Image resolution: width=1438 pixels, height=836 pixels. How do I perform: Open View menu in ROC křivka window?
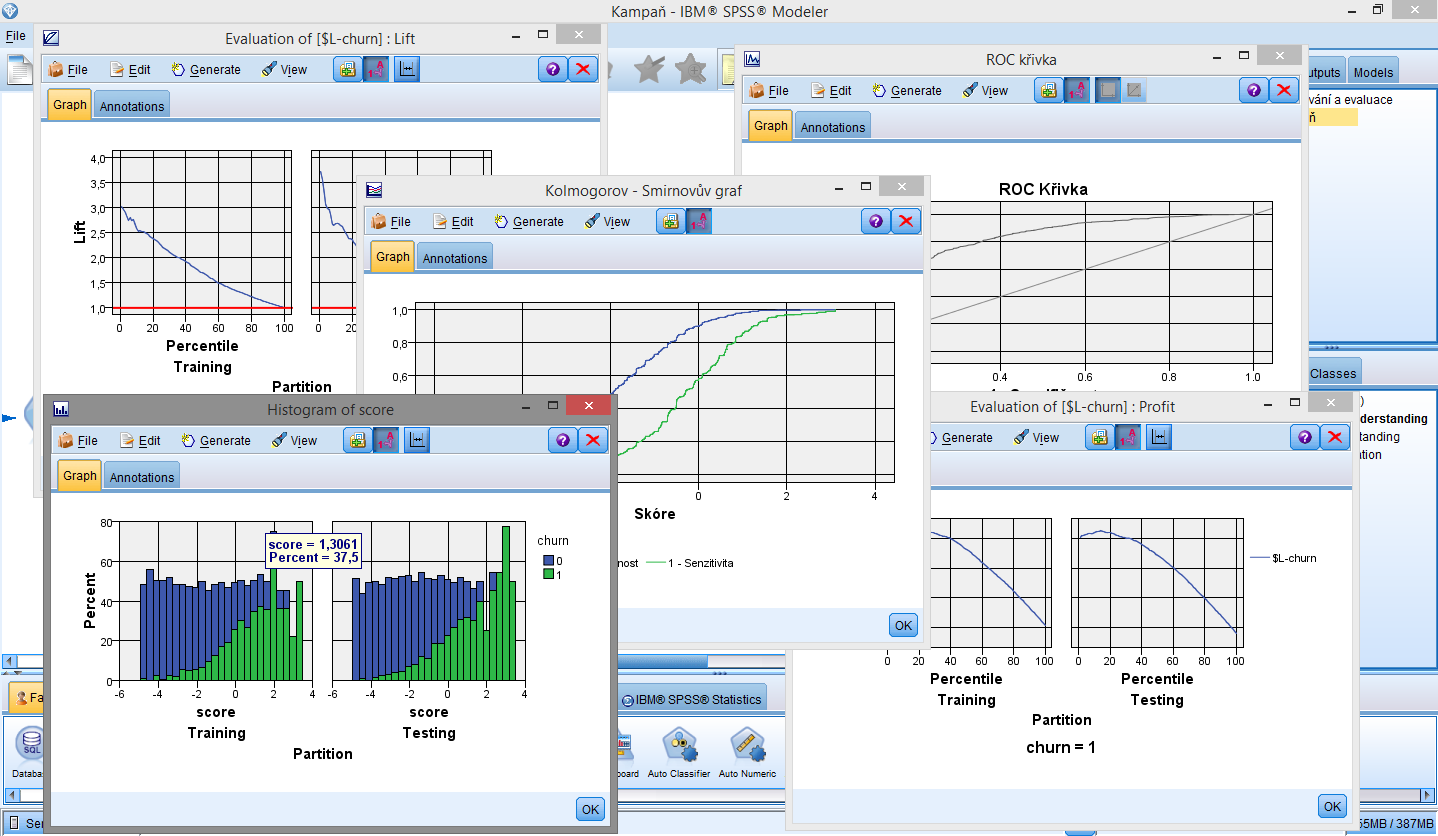point(985,90)
